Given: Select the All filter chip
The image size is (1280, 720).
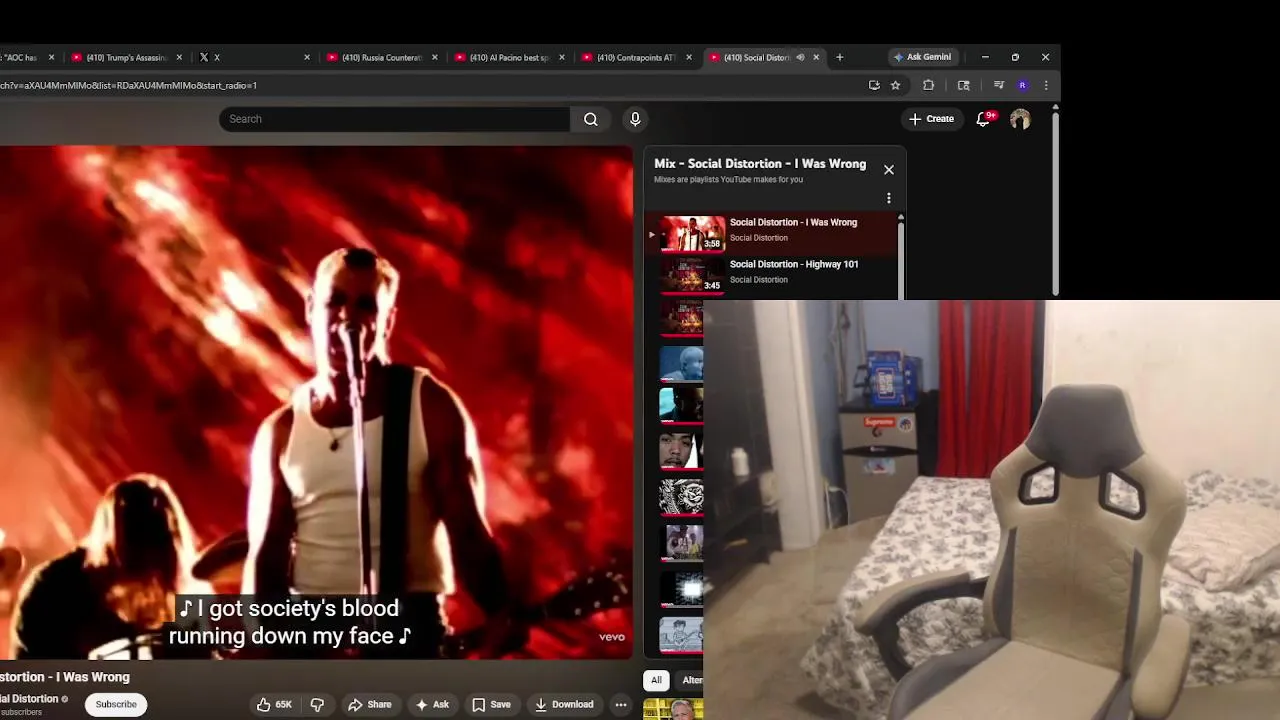Looking at the screenshot, I should point(656,680).
